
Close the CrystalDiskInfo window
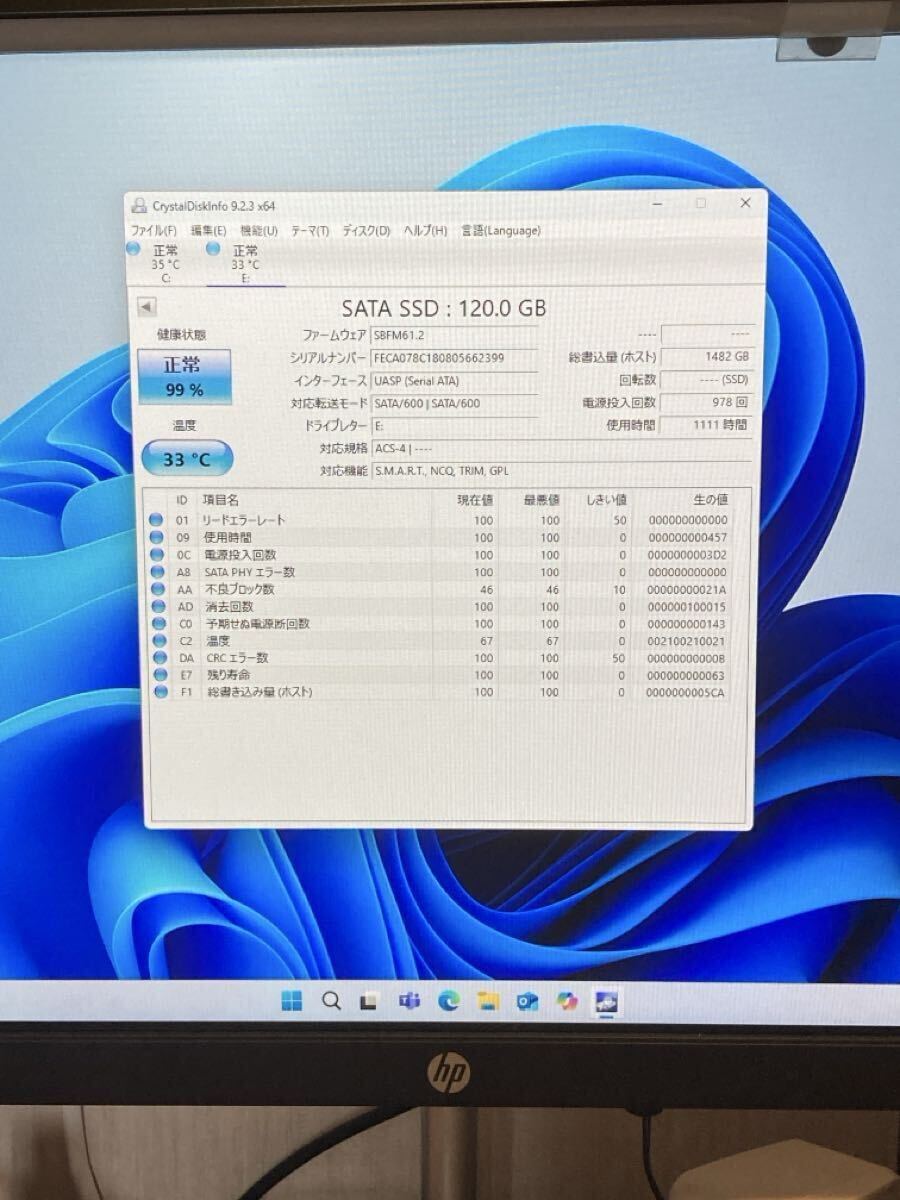point(745,202)
